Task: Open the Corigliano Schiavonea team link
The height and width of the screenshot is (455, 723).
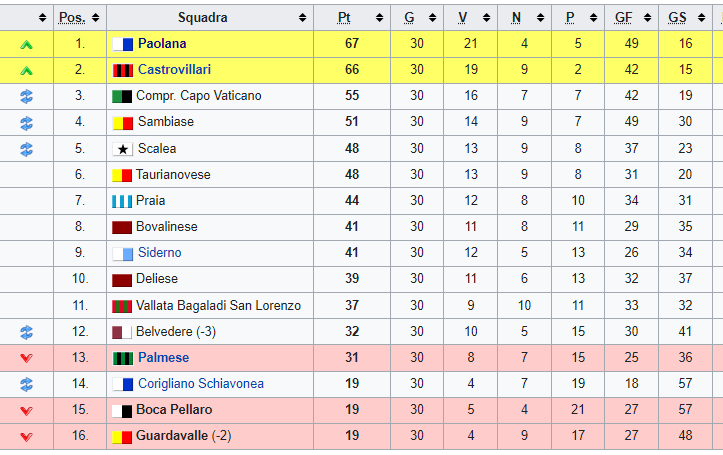Action: 201,384
